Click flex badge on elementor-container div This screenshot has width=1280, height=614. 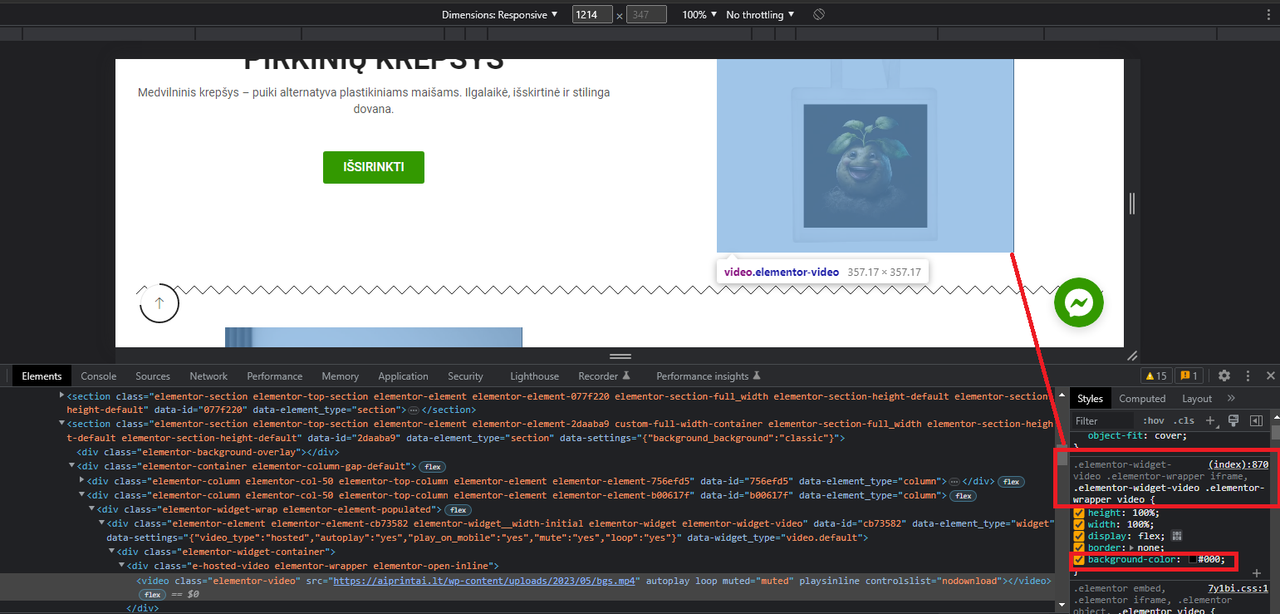pyautogui.click(x=432, y=466)
